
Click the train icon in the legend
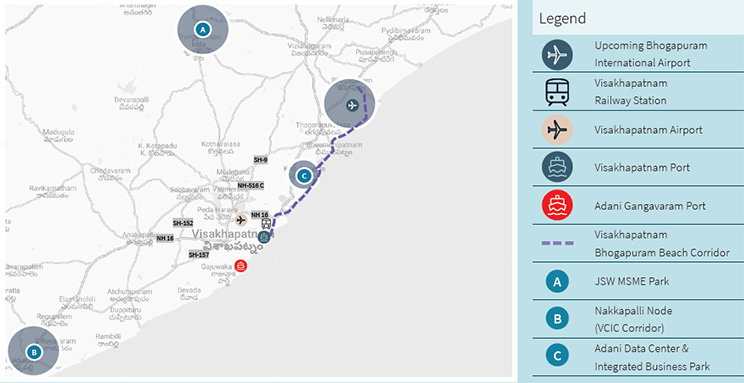(557, 92)
